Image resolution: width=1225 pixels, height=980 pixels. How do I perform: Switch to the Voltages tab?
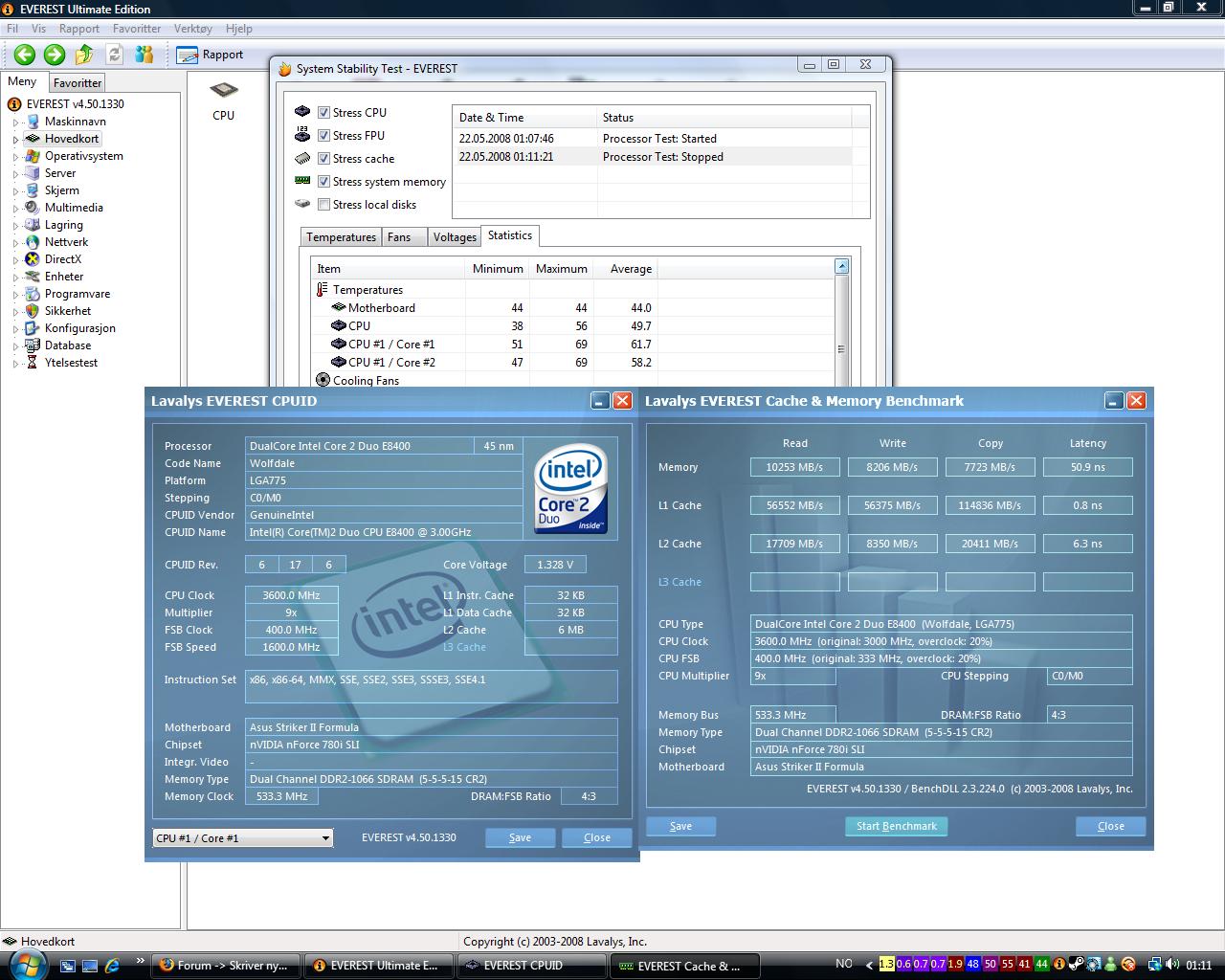pyautogui.click(x=455, y=237)
